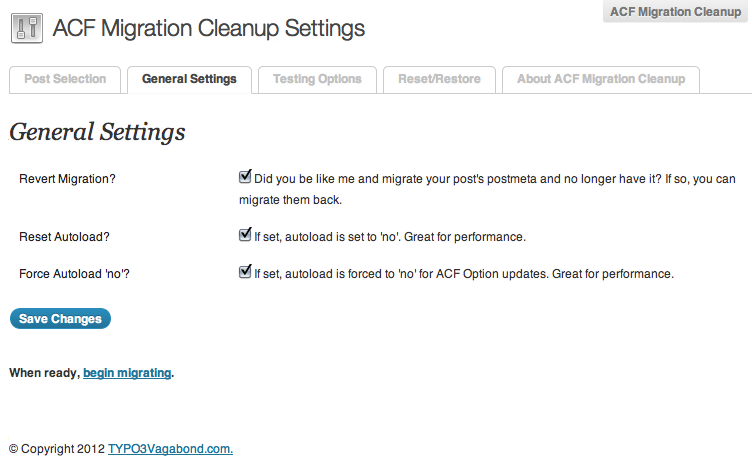Disable the Force Autoload 'no' checkbox
This screenshot has width=752, height=464.
click(245, 272)
